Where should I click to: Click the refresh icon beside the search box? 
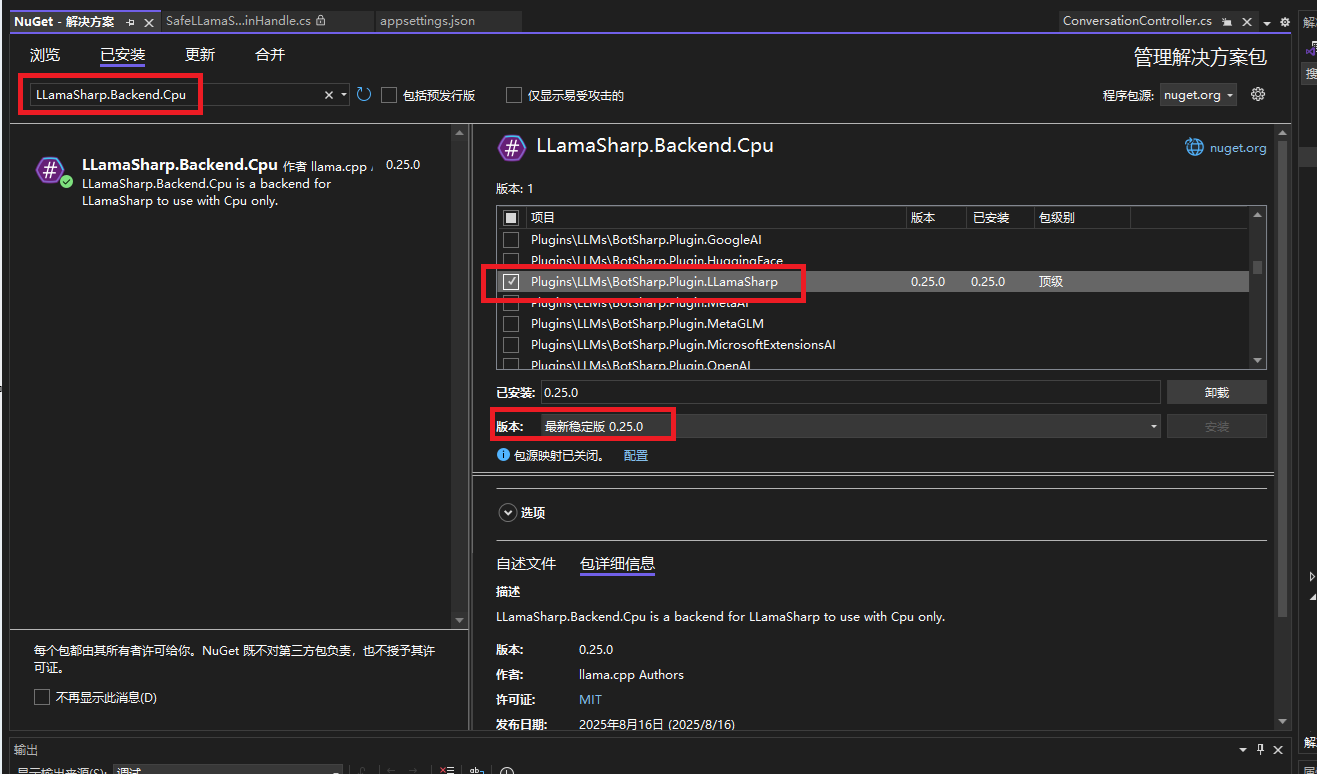364,94
